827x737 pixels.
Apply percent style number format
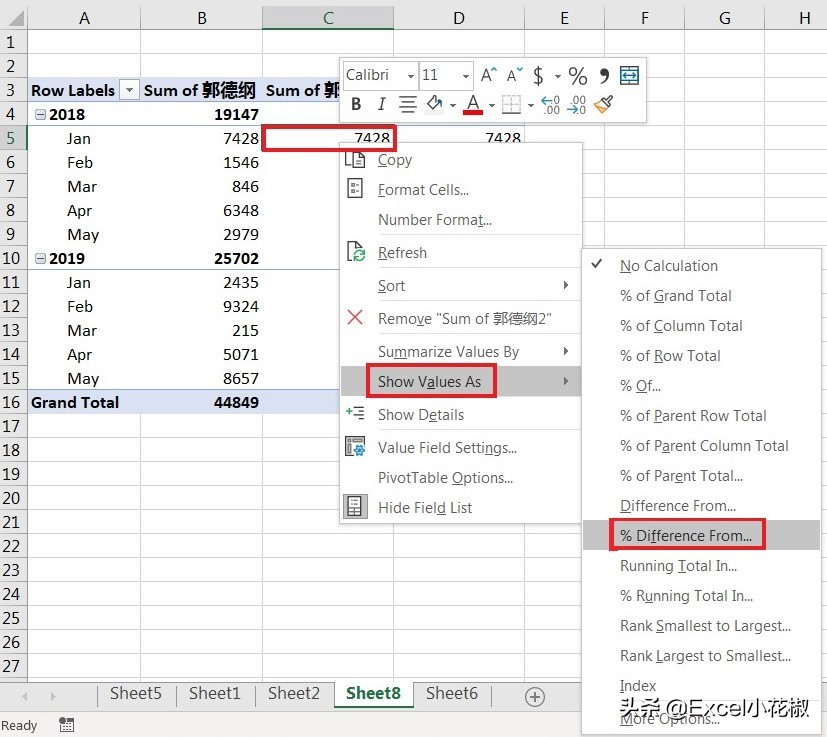pos(578,76)
